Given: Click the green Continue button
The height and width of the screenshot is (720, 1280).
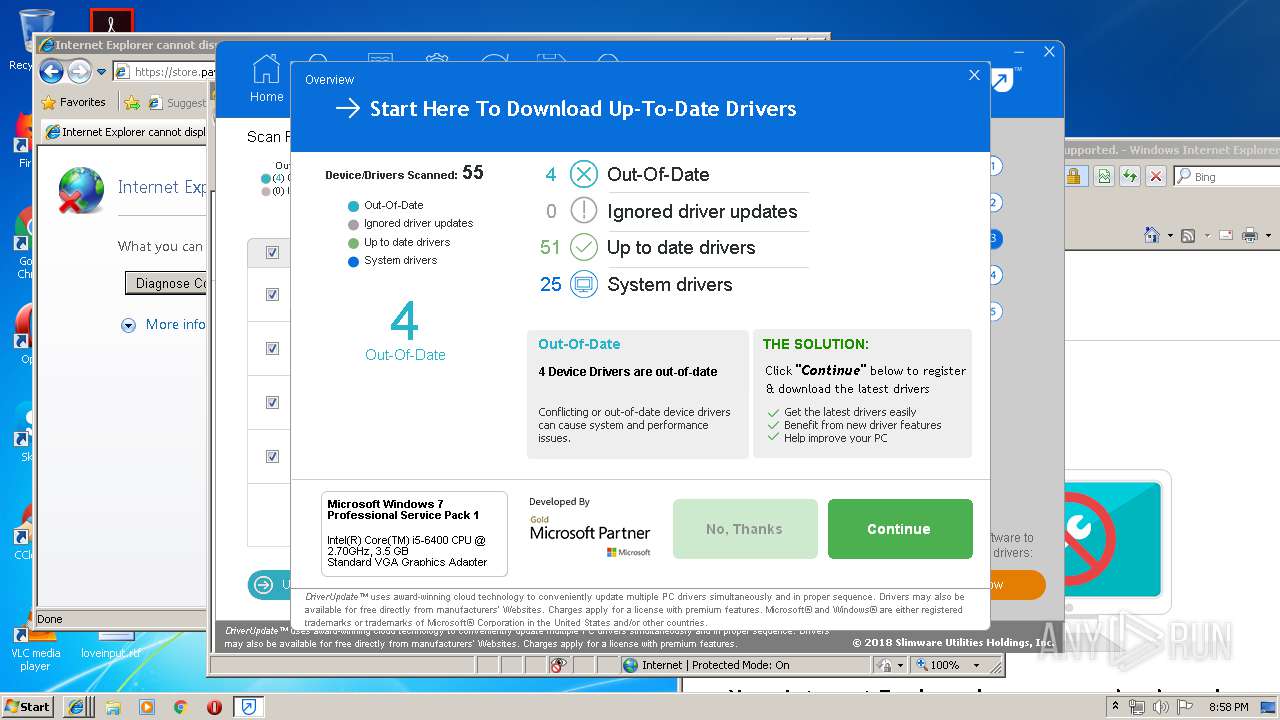Looking at the screenshot, I should 900,529.
